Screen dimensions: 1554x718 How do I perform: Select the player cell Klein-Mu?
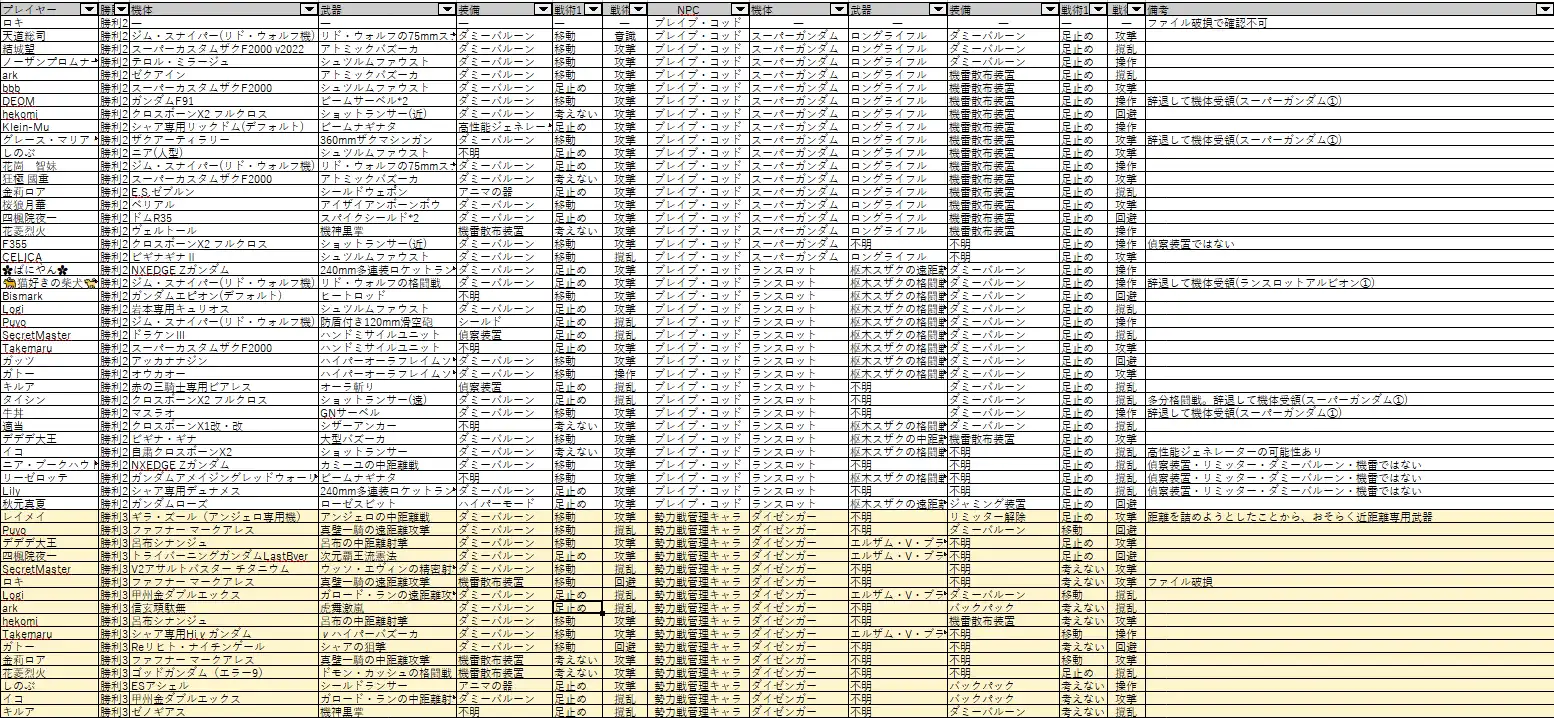click(50, 127)
